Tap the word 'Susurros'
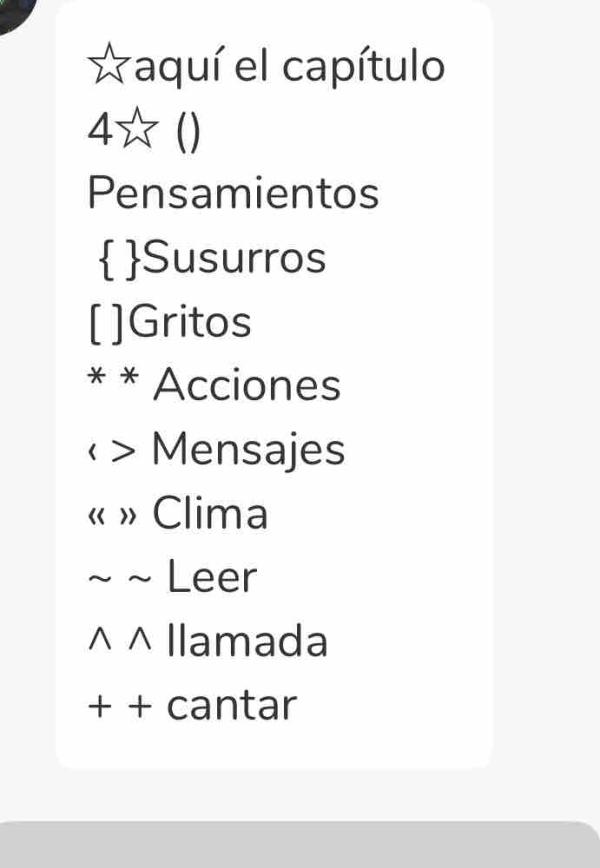This screenshot has height=868, width=600. pyautogui.click(x=234, y=257)
